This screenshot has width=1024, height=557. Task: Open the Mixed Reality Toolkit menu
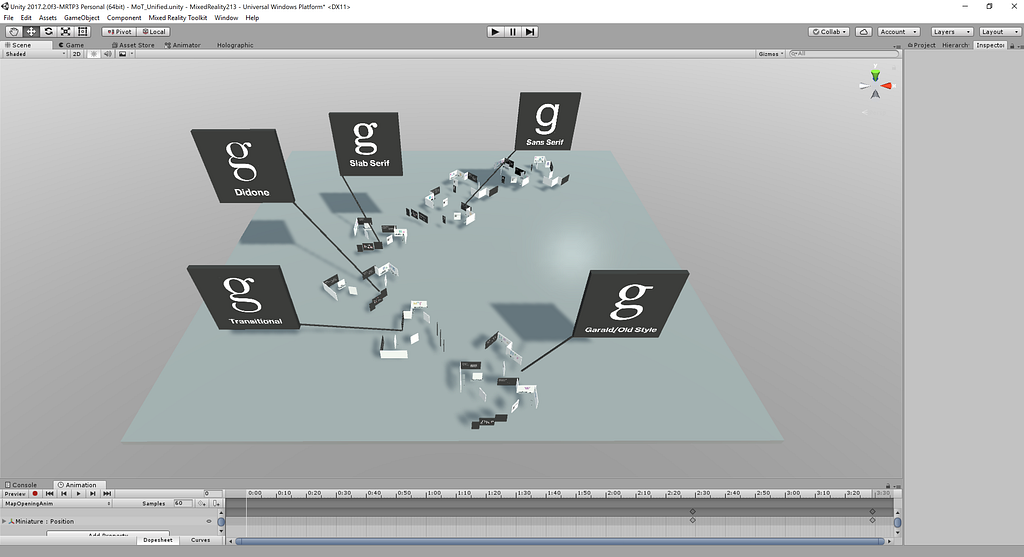pos(178,18)
